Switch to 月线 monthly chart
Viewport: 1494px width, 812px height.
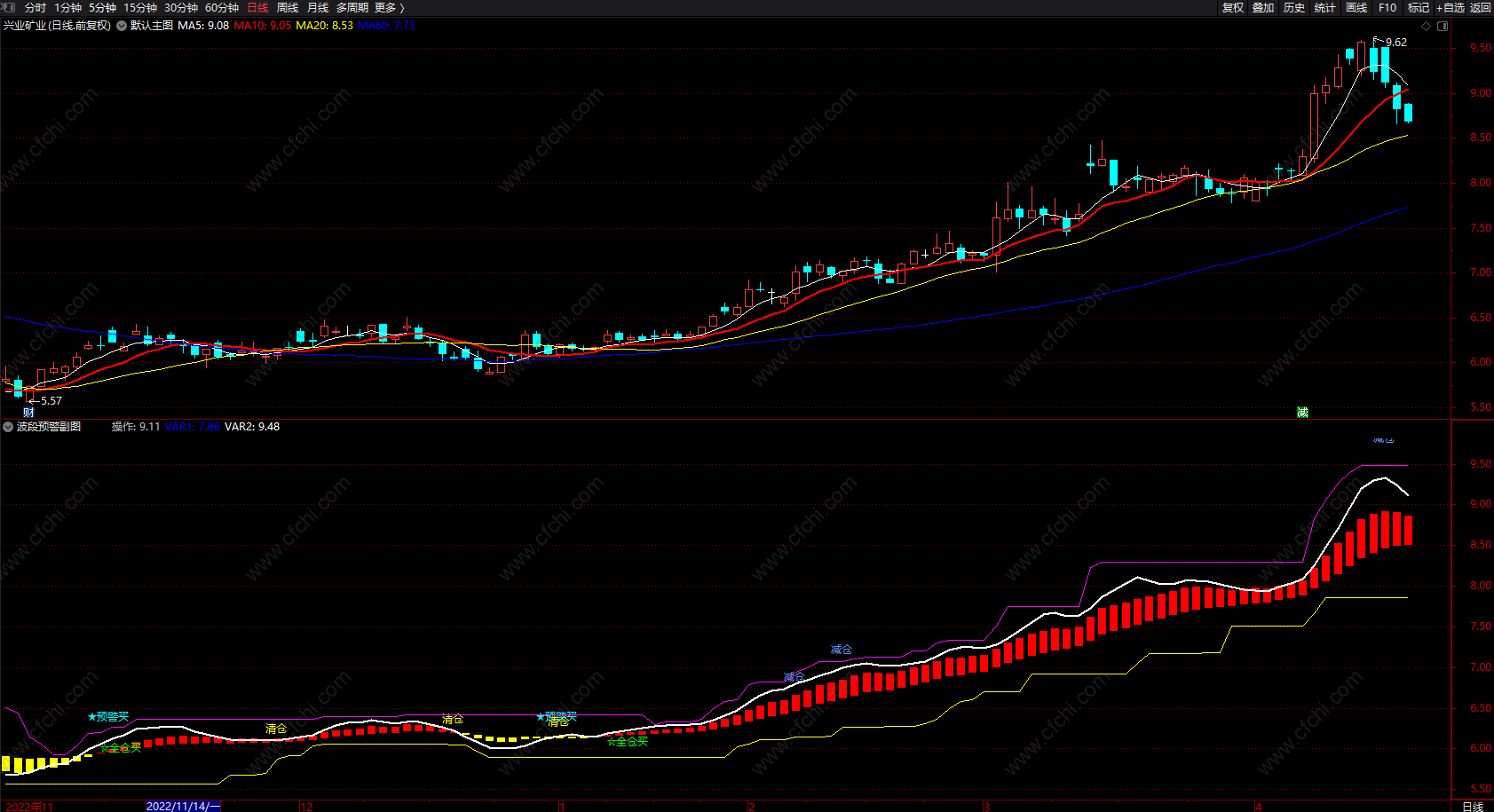tap(318, 7)
